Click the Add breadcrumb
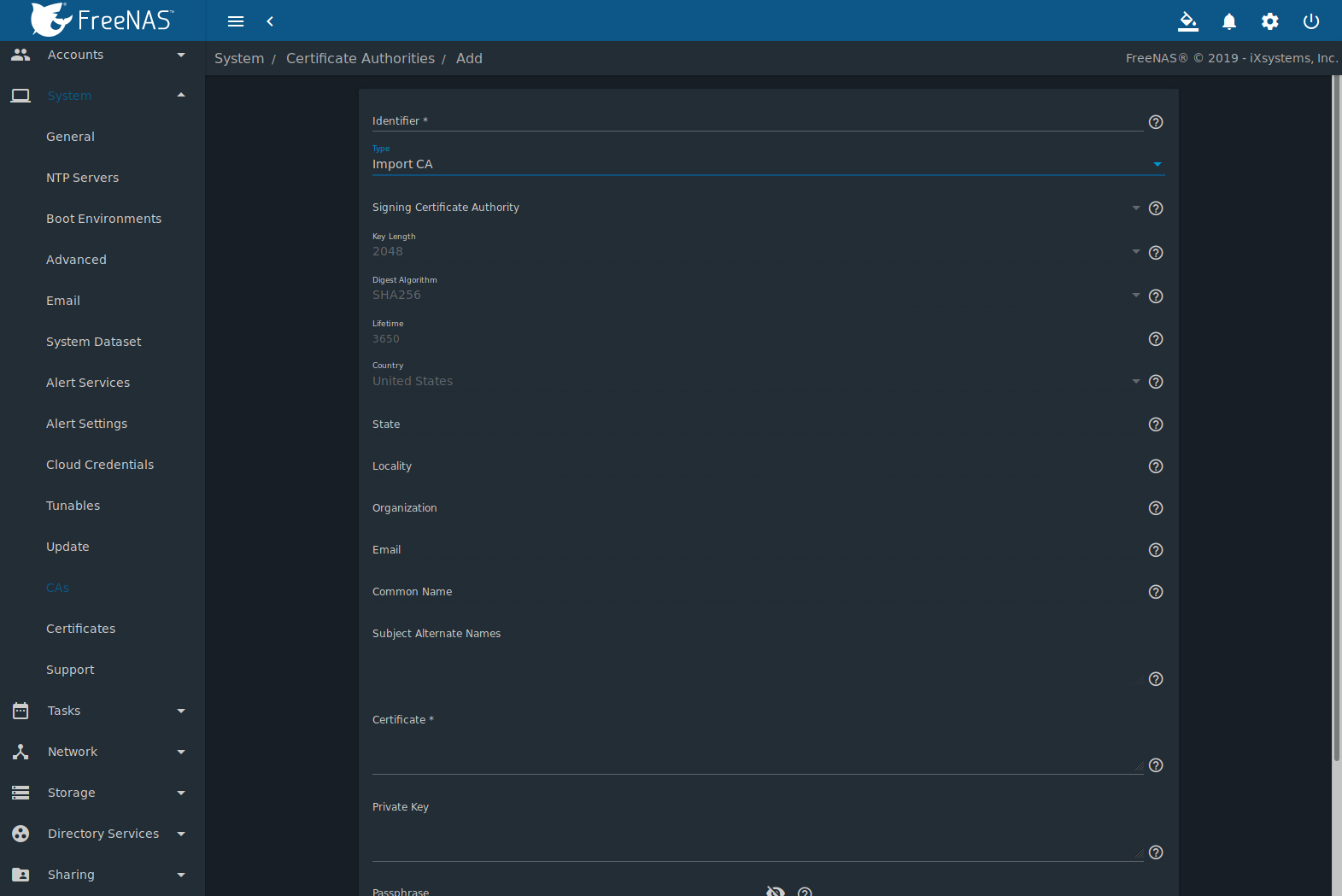1342x896 pixels. point(469,58)
